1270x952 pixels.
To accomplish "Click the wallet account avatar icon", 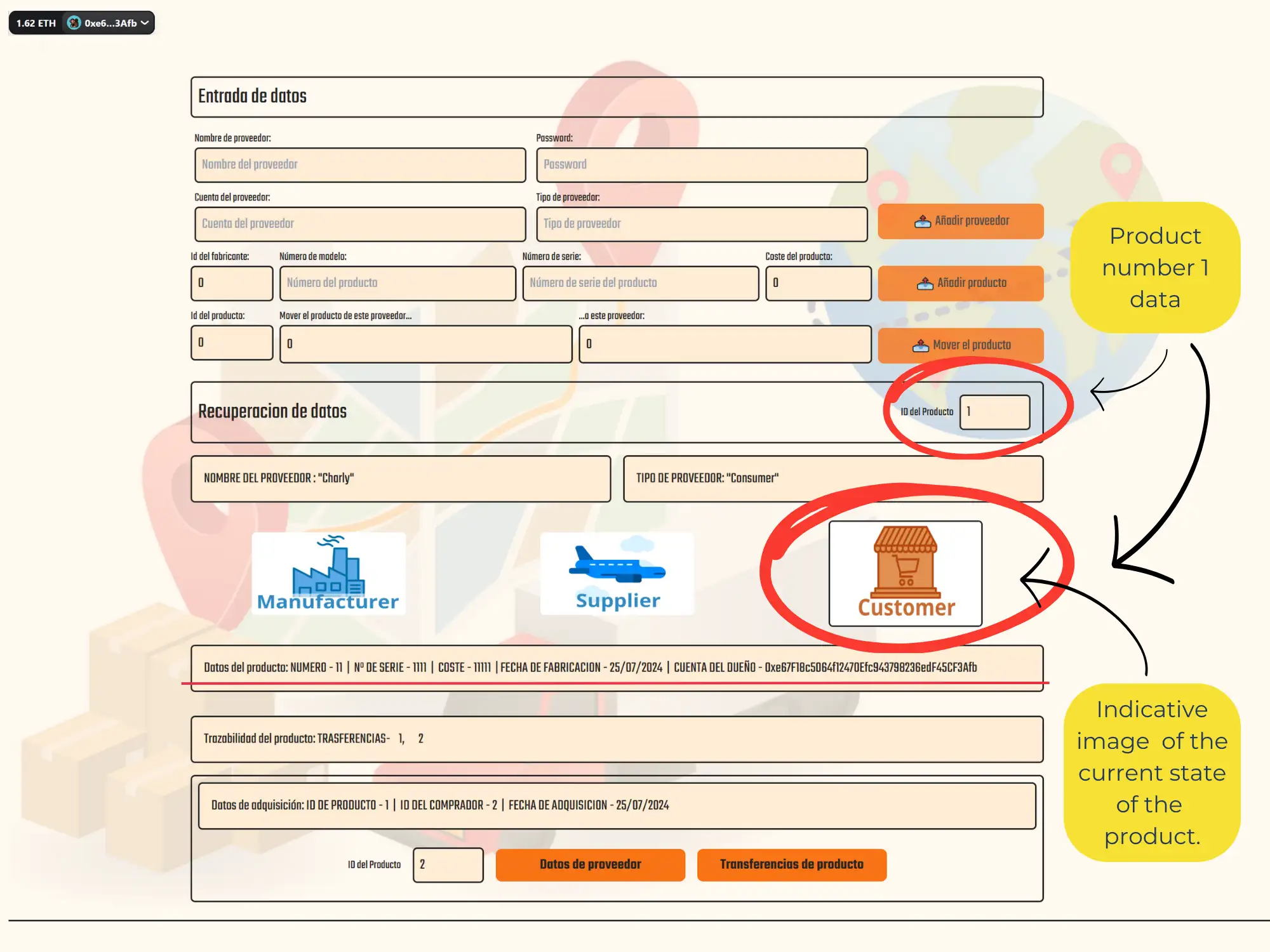I will (74, 23).
